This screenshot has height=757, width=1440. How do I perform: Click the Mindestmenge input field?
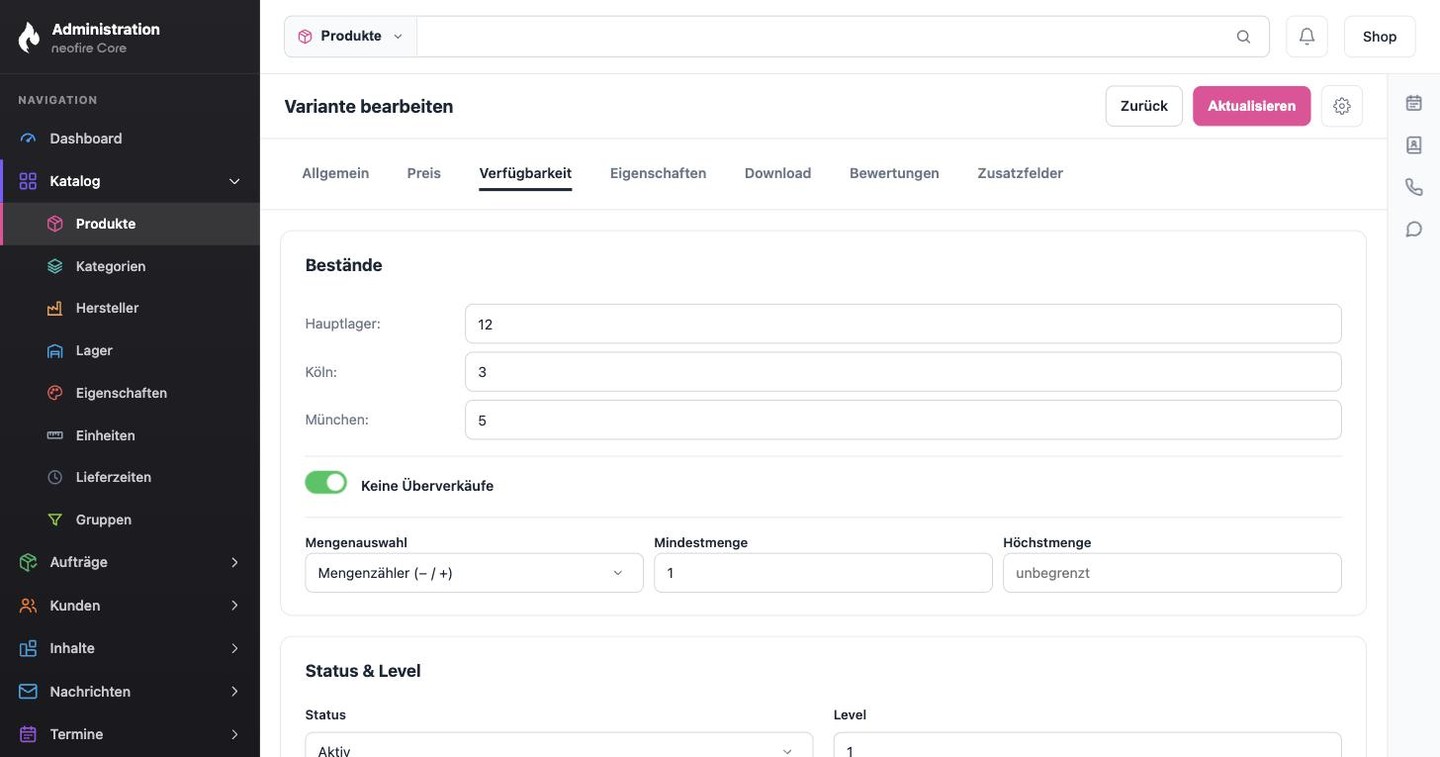(x=823, y=573)
